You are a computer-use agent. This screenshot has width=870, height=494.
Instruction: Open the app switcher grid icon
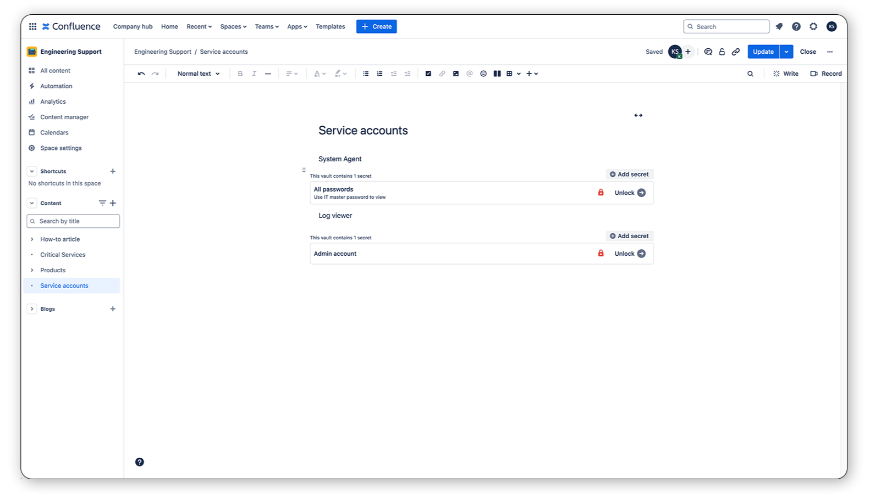click(x=33, y=27)
